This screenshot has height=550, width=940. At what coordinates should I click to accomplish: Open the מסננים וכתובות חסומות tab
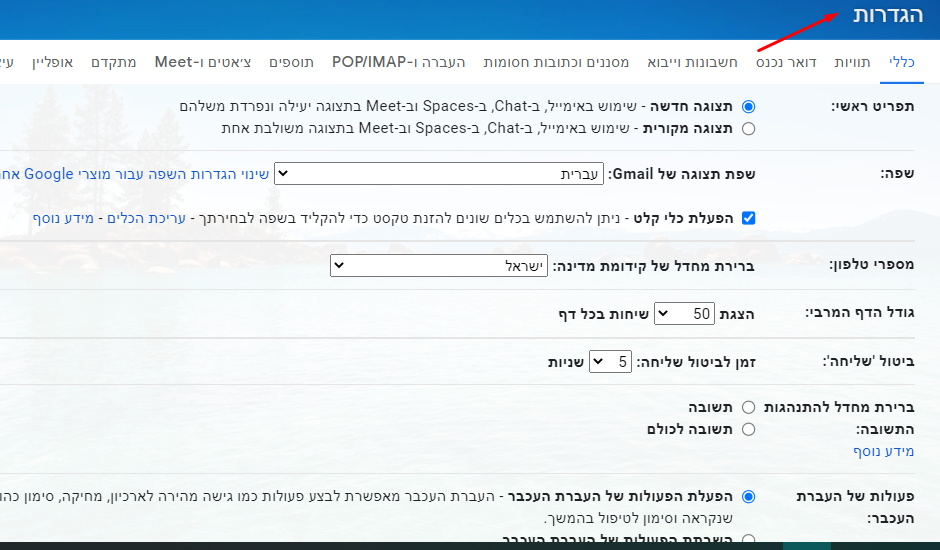(557, 62)
